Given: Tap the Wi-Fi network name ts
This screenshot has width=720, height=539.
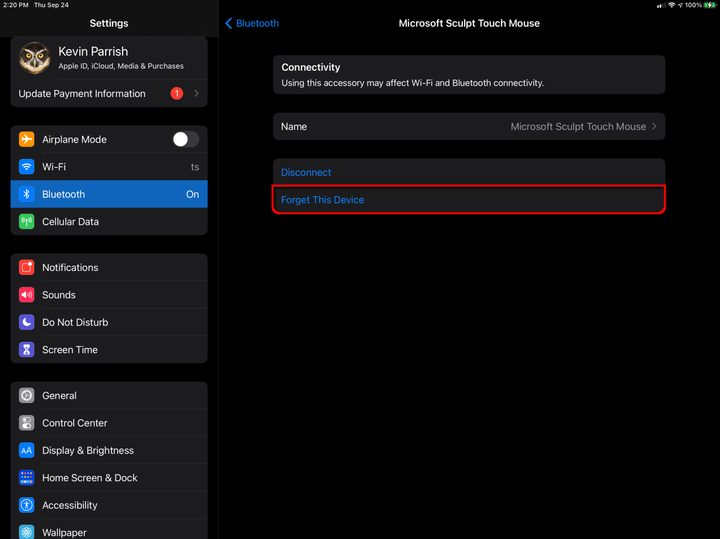Looking at the screenshot, I should [x=195, y=167].
